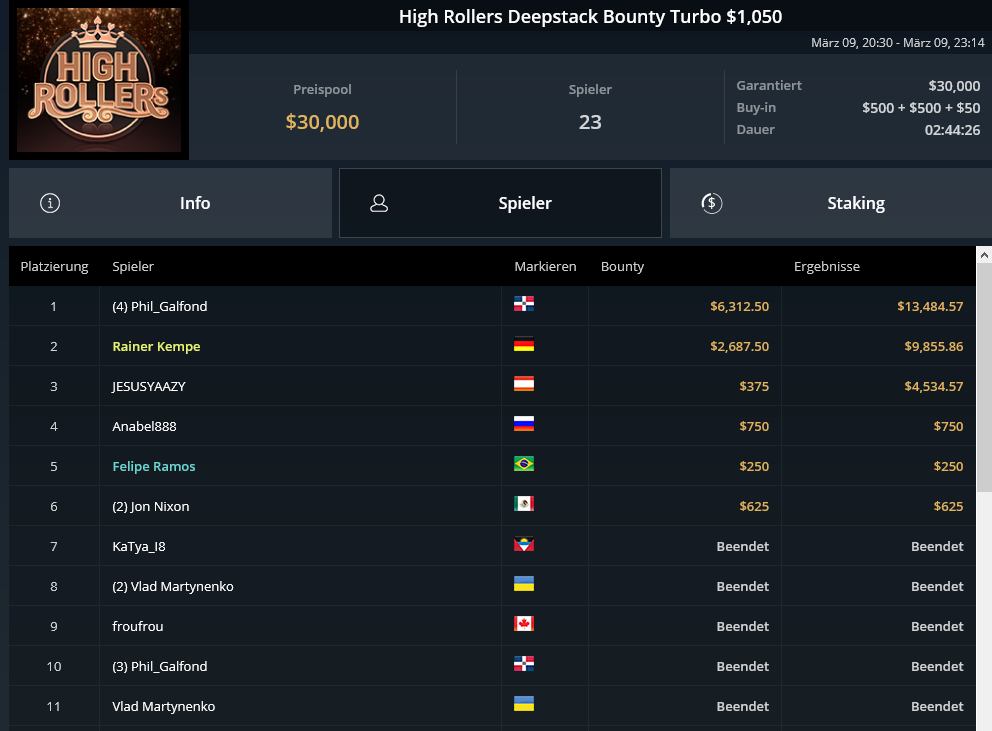Click bounty value $2,687.50
This screenshot has width=992, height=731.
pyautogui.click(x=740, y=346)
